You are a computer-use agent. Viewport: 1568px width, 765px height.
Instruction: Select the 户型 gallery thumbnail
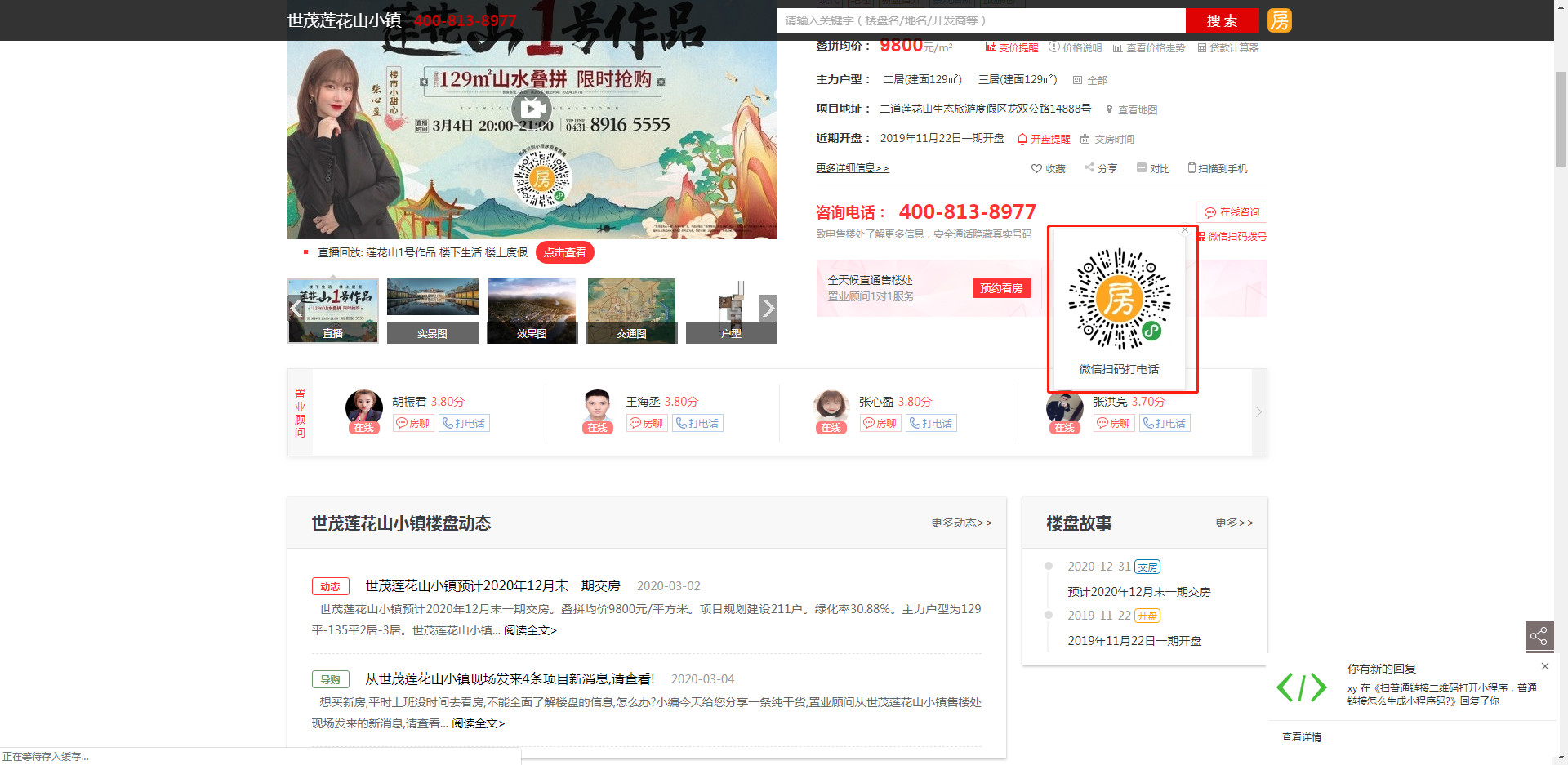tap(732, 311)
